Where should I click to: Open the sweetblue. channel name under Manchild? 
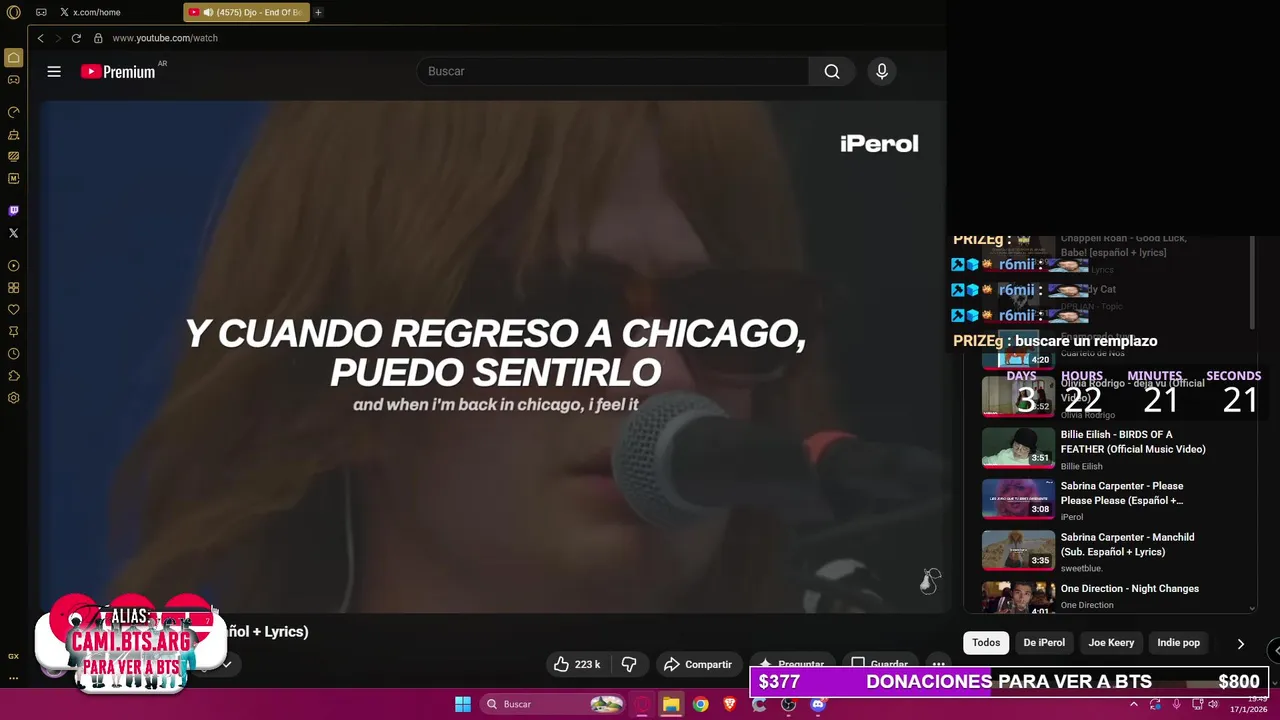click(x=1082, y=568)
